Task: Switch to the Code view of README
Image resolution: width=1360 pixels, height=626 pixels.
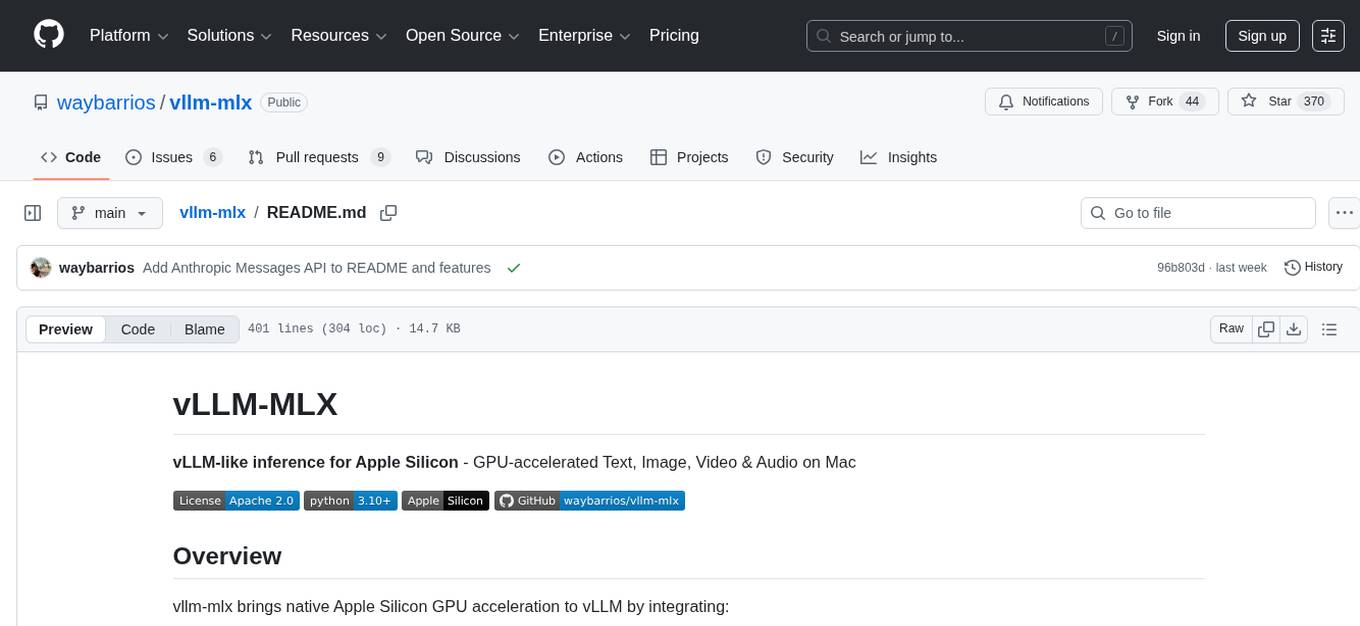Action: click(x=137, y=329)
